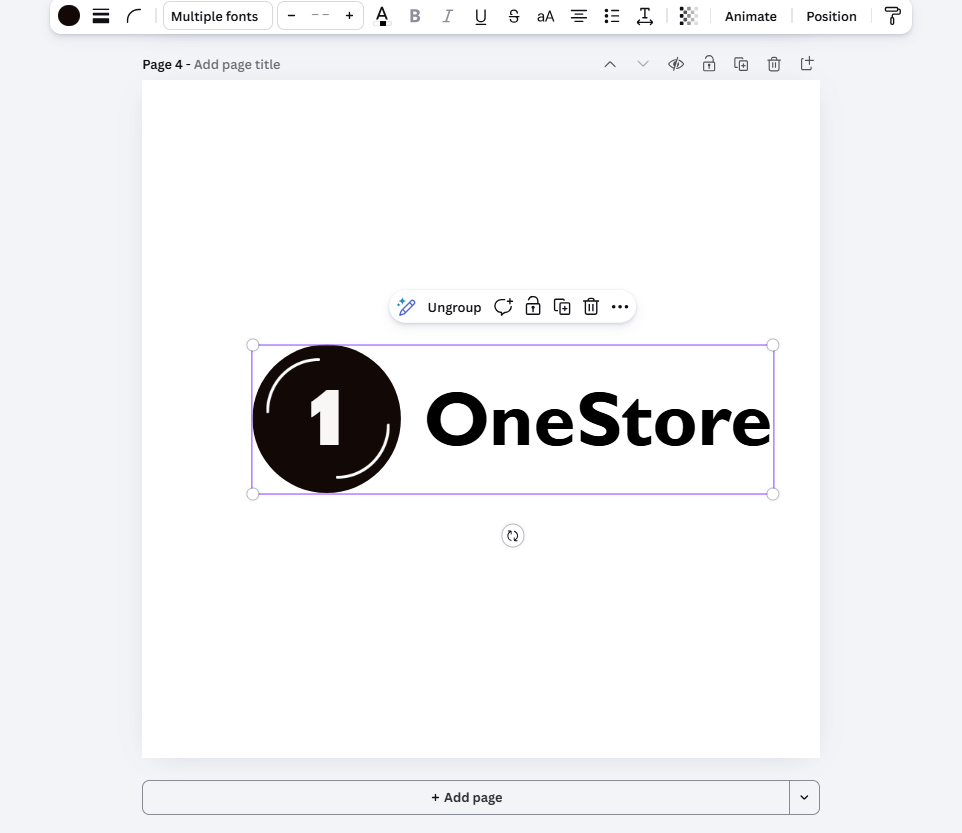
Task: Ungroup the selected logo elements
Action: 454,307
